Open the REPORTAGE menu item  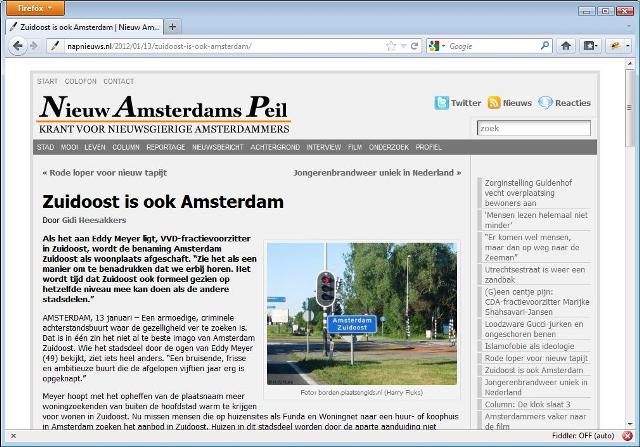[x=166, y=147]
